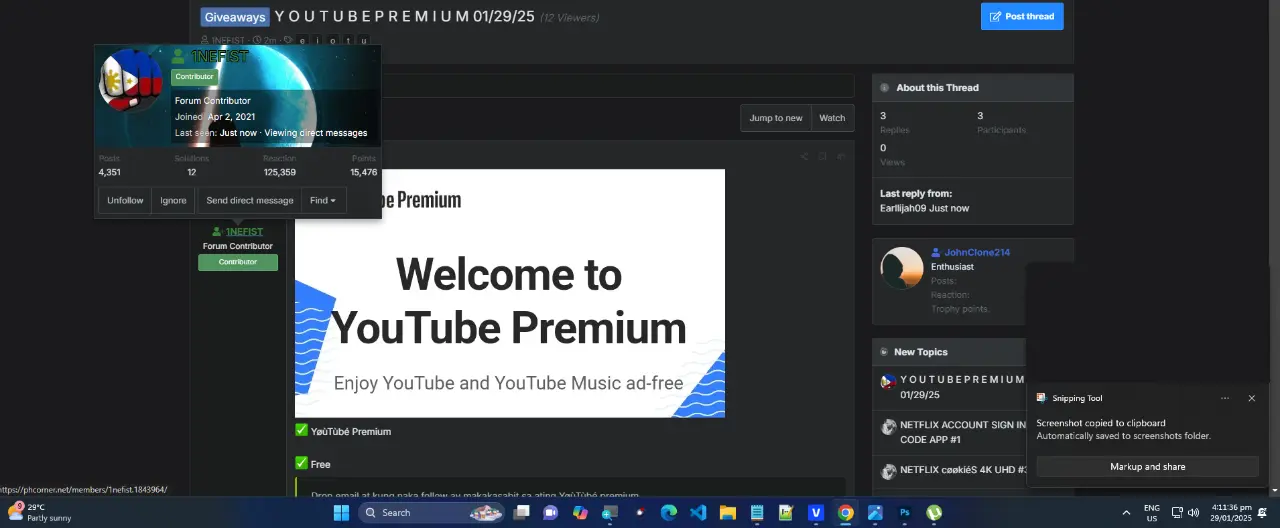
Task: Open uTorrent from the taskbar
Action: [934, 512]
